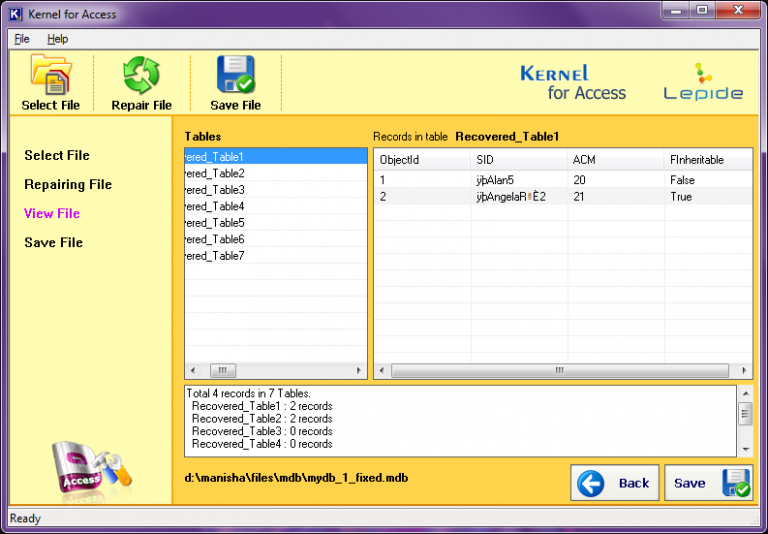The width and height of the screenshot is (768, 534).
Task: Click the Select File toolbar folder icon
Action: click(x=51, y=74)
